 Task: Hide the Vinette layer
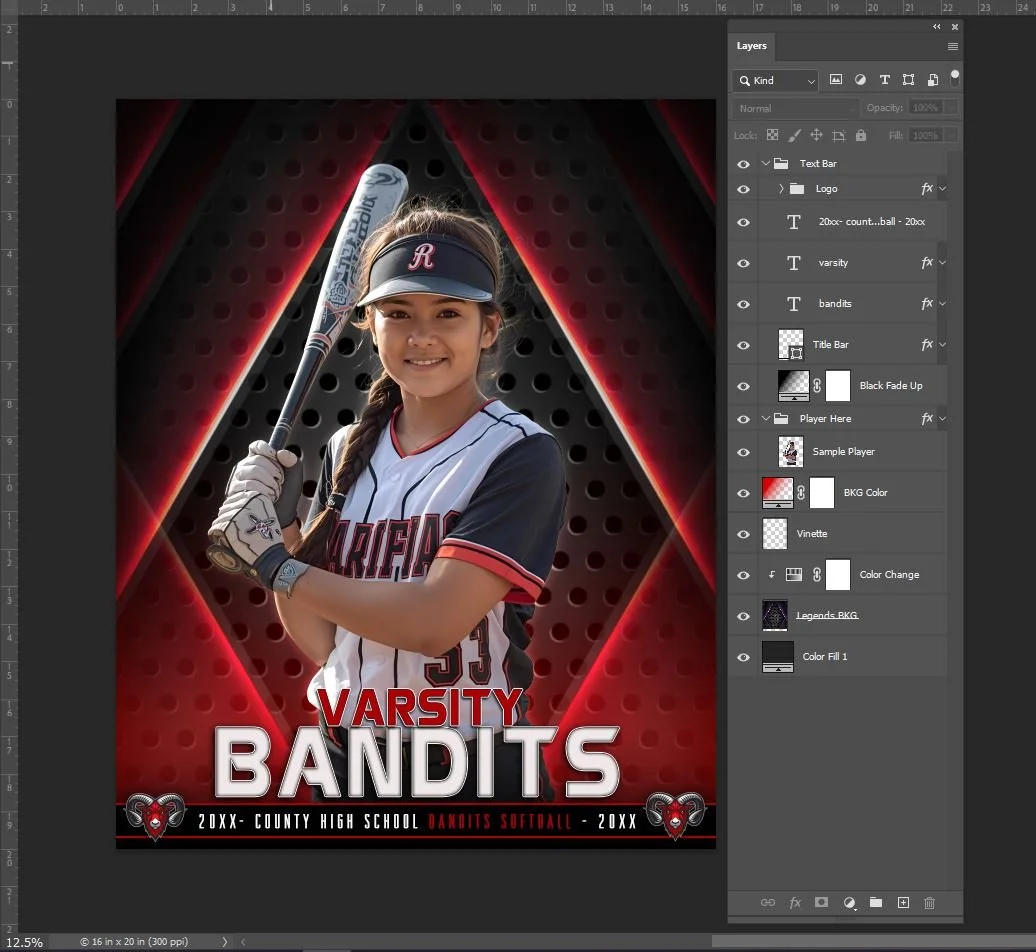click(x=743, y=534)
